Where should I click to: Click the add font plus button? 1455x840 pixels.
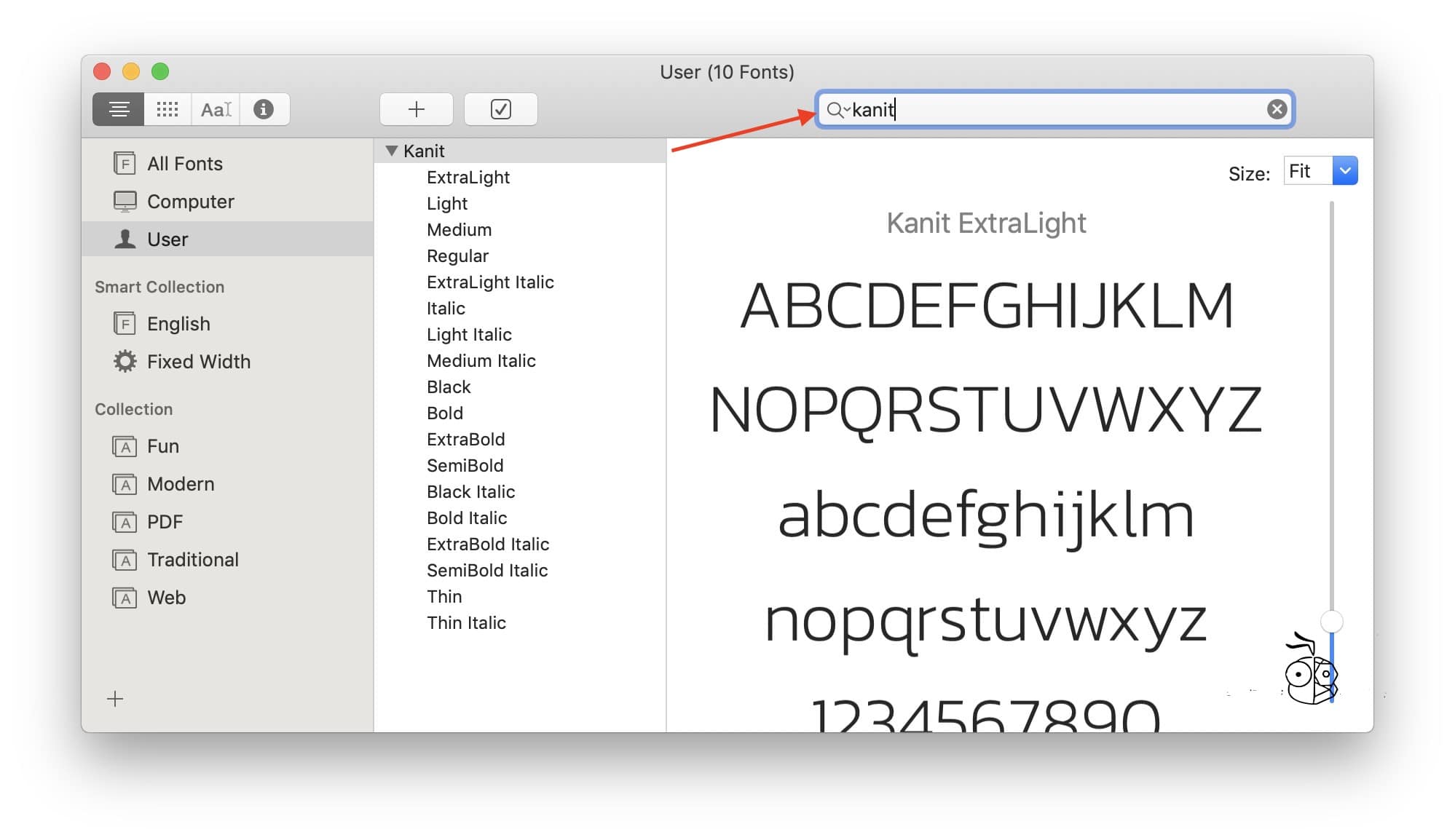tap(417, 109)
